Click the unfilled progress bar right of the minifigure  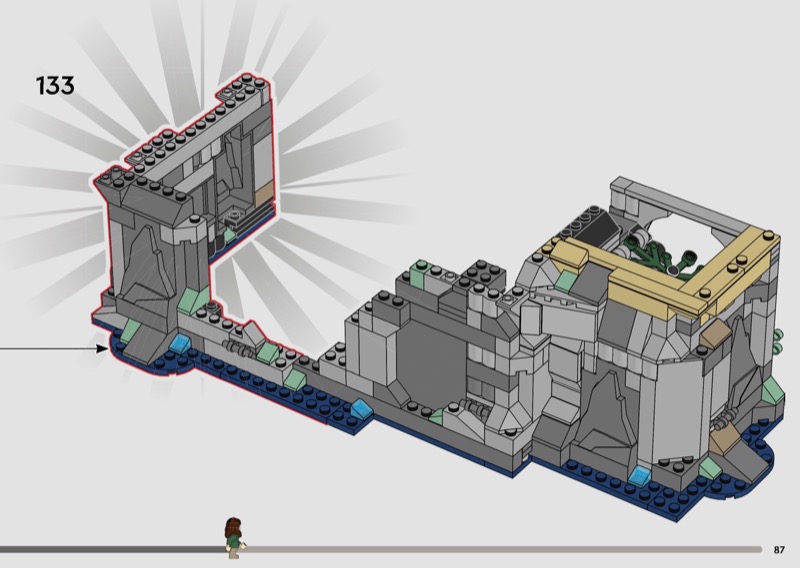click(500, 548)
